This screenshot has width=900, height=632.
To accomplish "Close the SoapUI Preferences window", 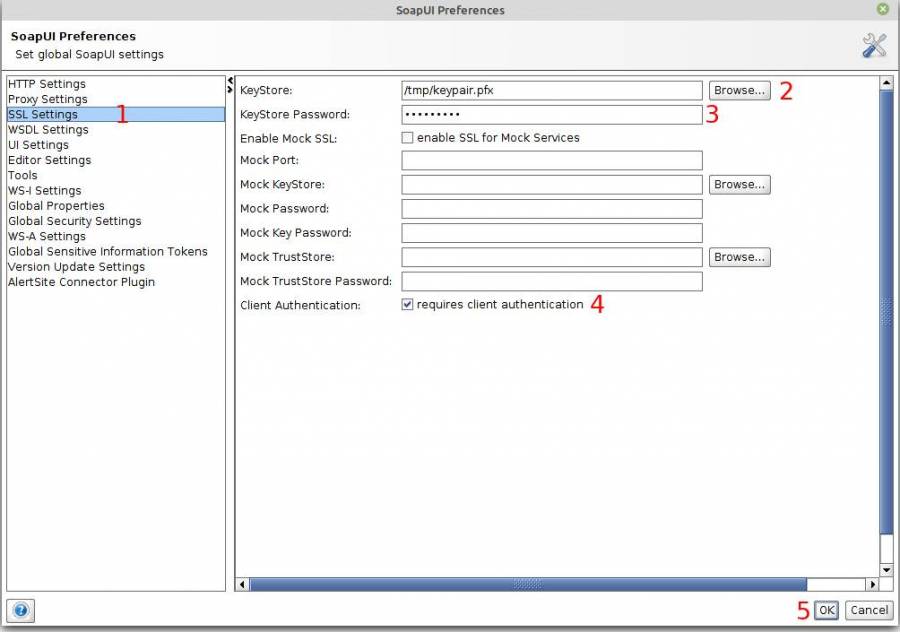I will [882, 9].
